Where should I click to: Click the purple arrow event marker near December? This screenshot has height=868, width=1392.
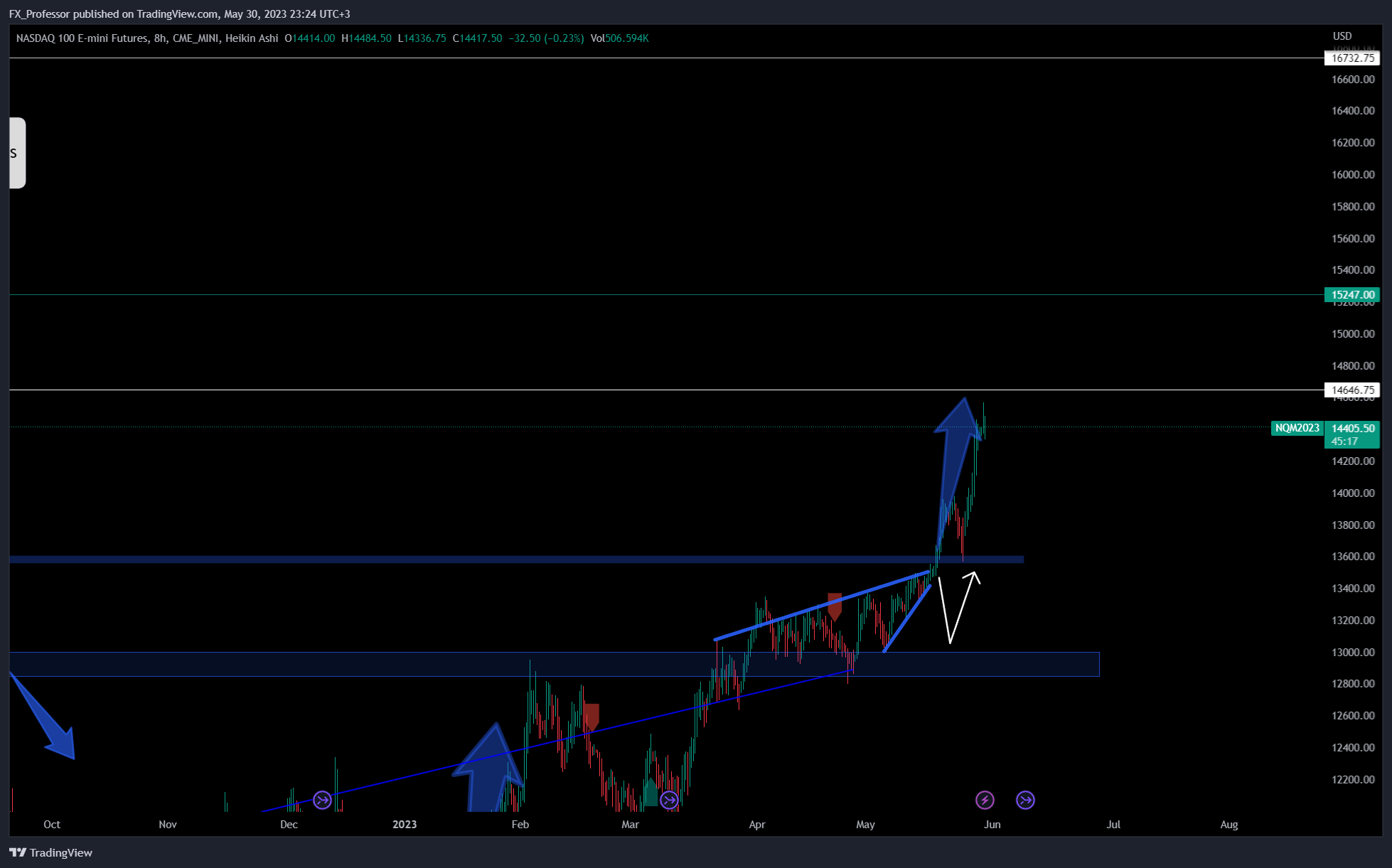[322, 800]
